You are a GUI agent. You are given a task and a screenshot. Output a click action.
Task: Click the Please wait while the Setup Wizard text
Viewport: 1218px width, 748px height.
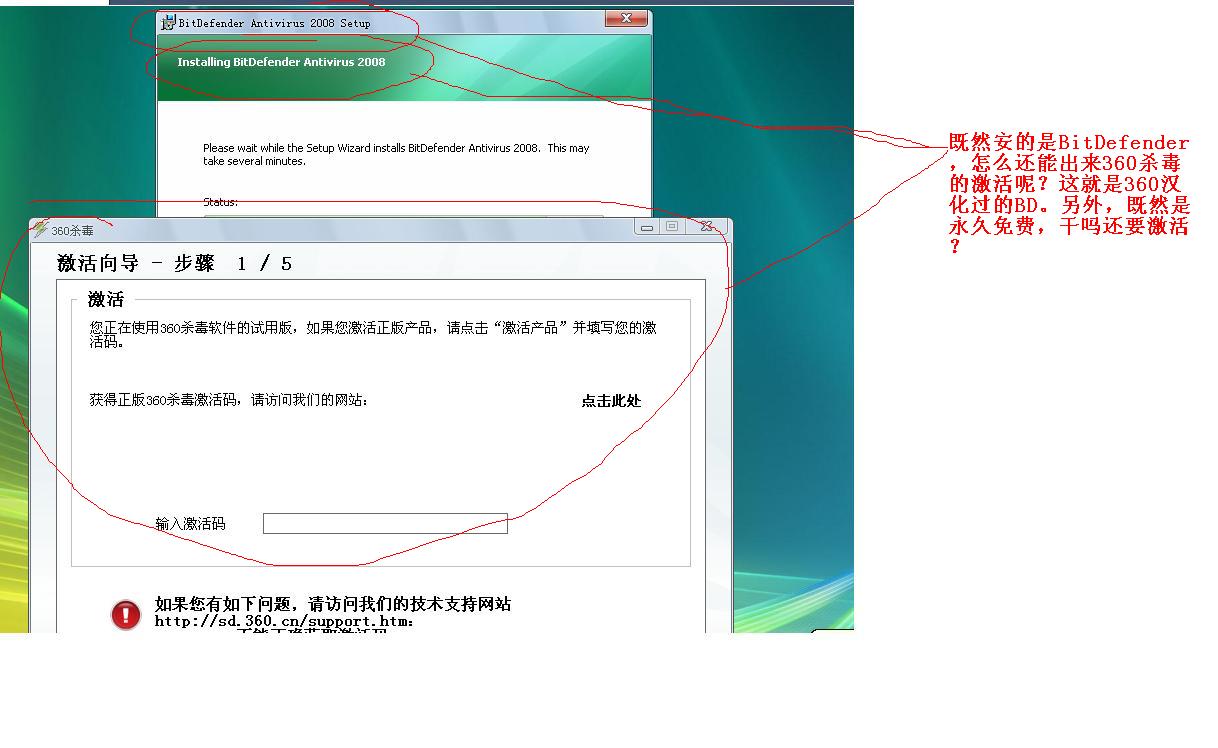396,154
